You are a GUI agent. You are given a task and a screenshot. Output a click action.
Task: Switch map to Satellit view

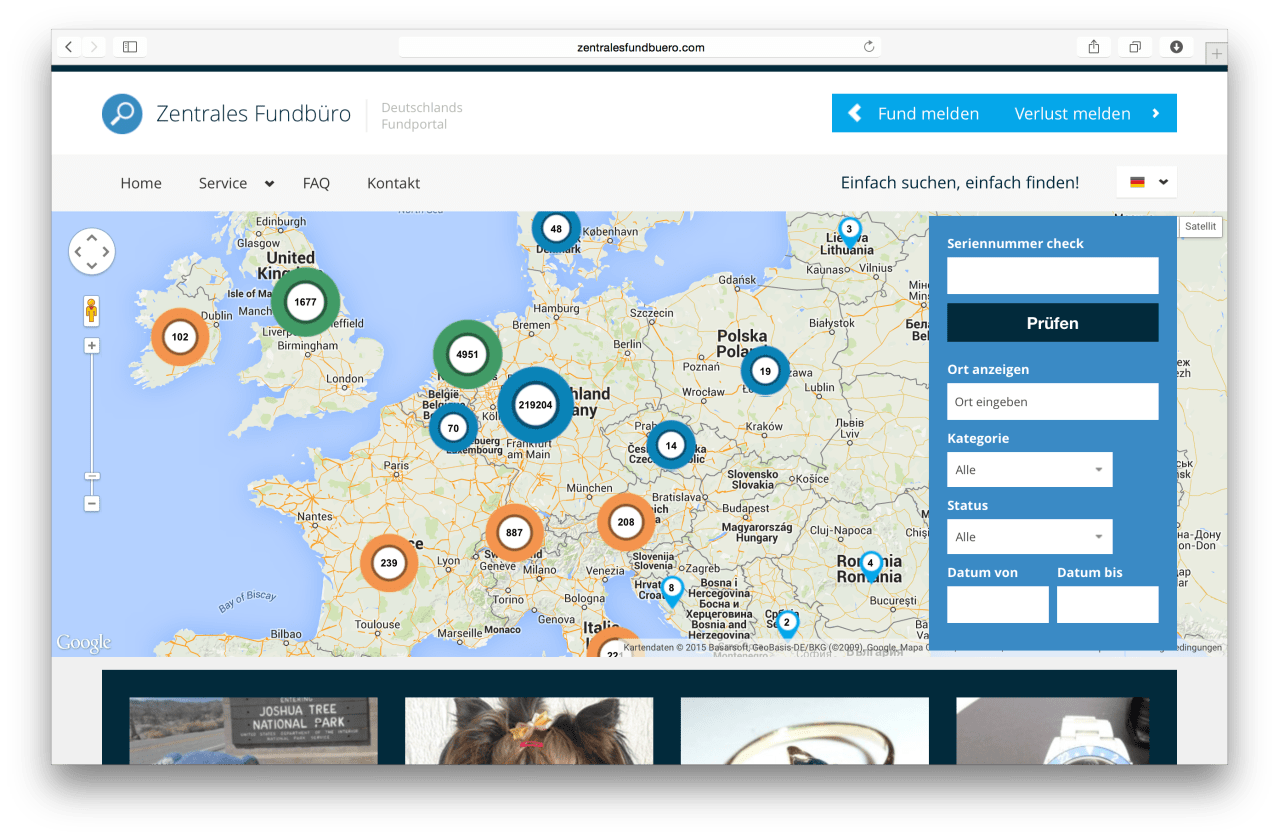click(1200, 227)
